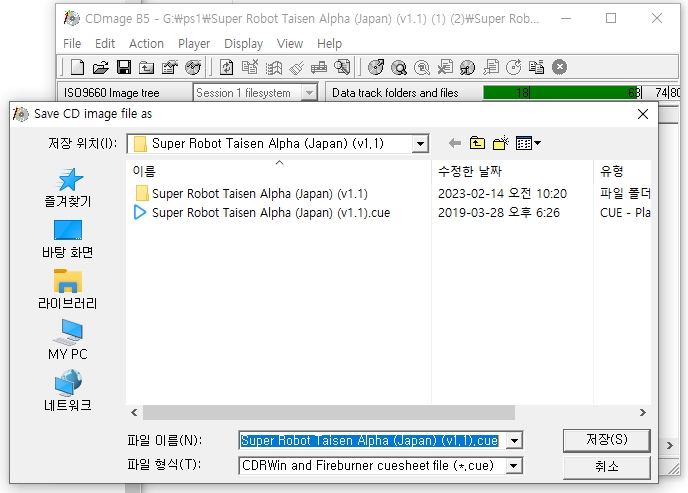The image size is (688, 493).
Task: Click the disc with dark magnifier toolbar icon
Action: point(399,68)
